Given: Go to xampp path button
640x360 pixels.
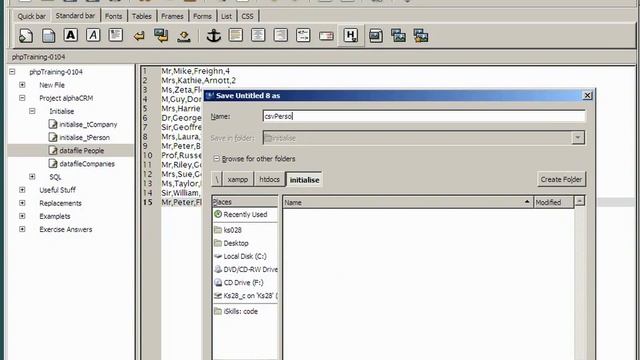Looking at the screenshot, I should pyautogui.click(x=238, y=180).
